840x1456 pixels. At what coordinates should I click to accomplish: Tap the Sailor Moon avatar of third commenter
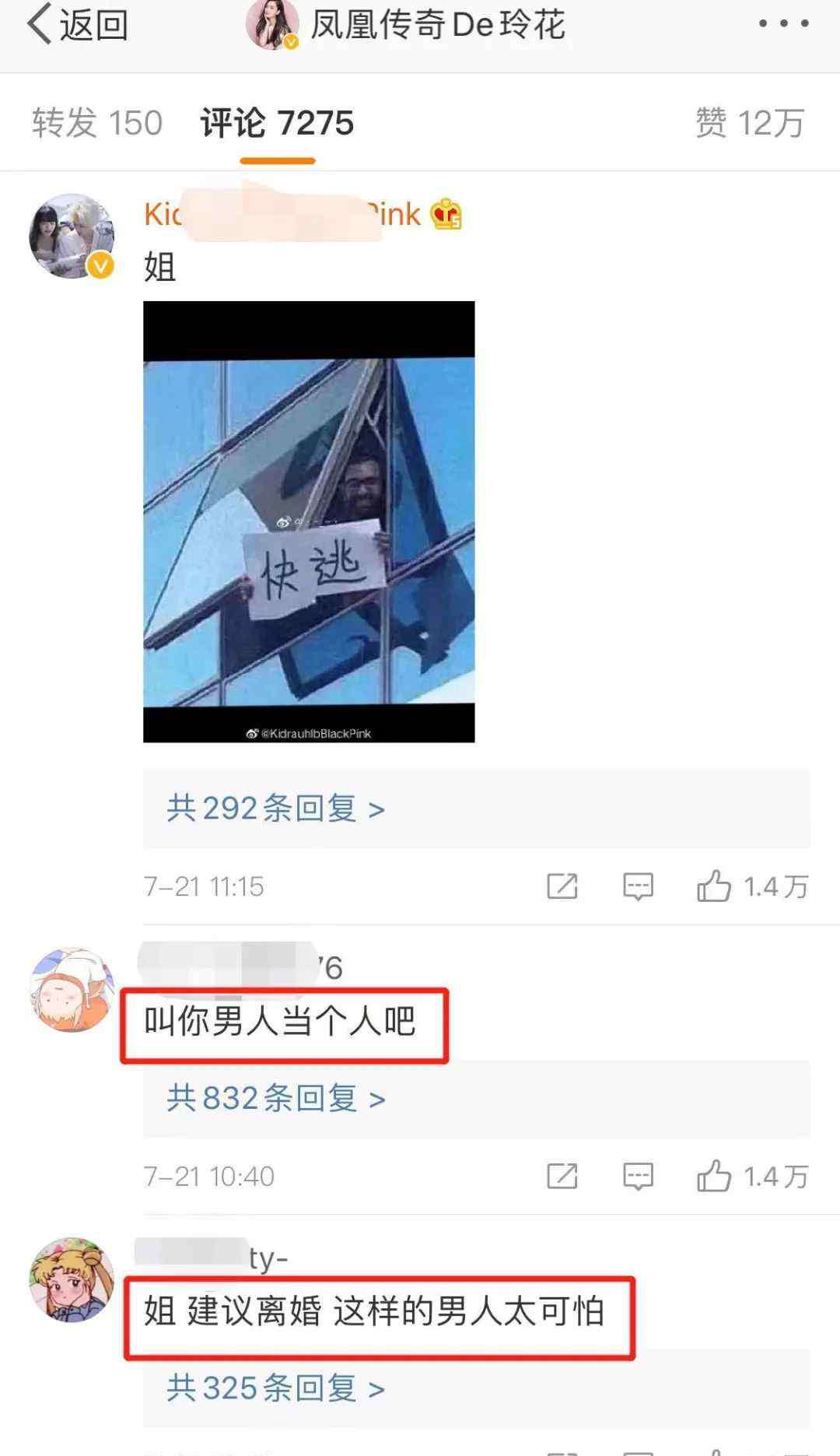(x=72, y=1279)
